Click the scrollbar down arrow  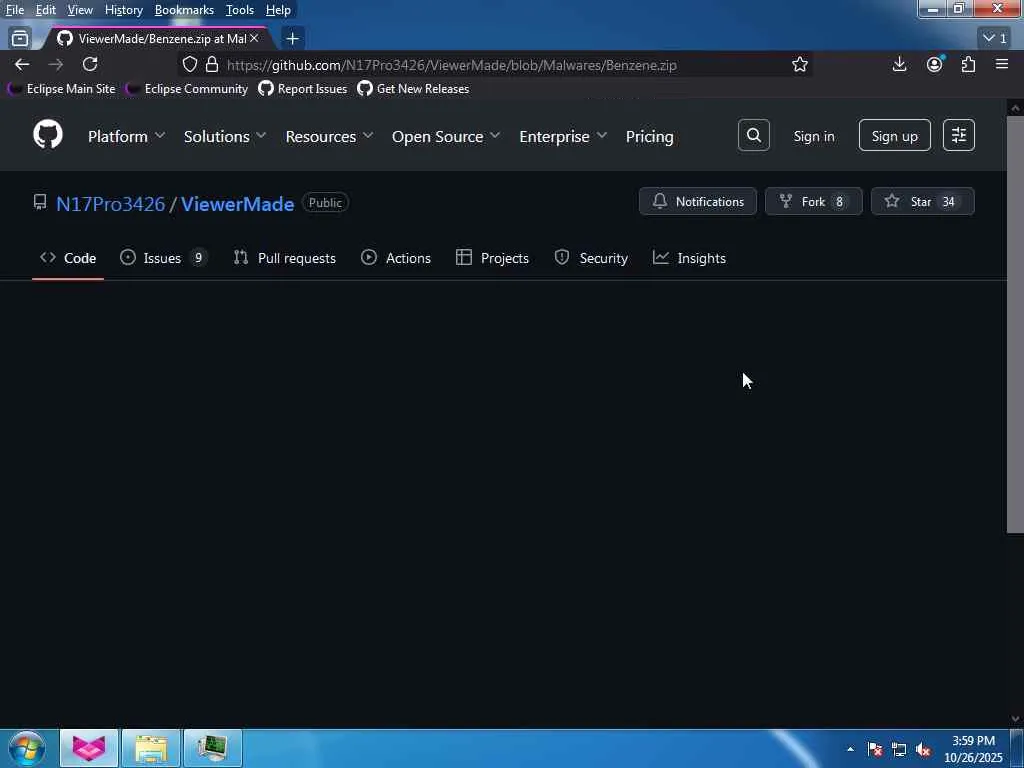coord(1015,718)
